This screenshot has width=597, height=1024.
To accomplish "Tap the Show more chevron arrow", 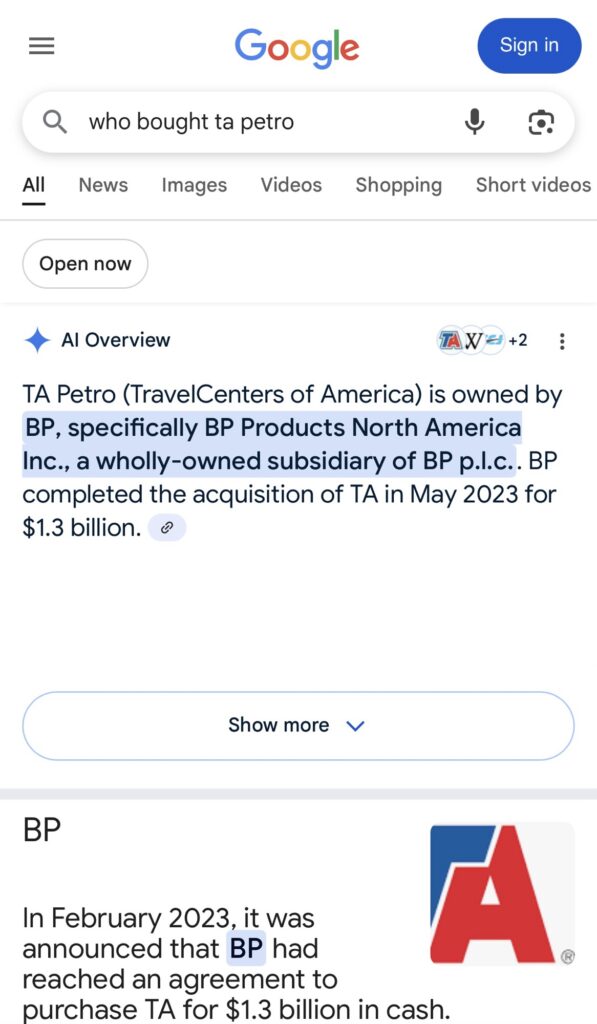I will tap(355, 726).
